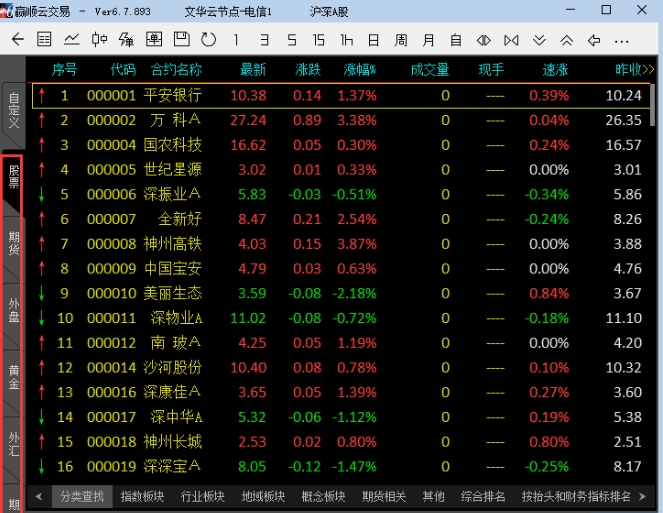Select the weekly 周 period
663x513 pixels.
pyautogui.click(x=401, y=40)
